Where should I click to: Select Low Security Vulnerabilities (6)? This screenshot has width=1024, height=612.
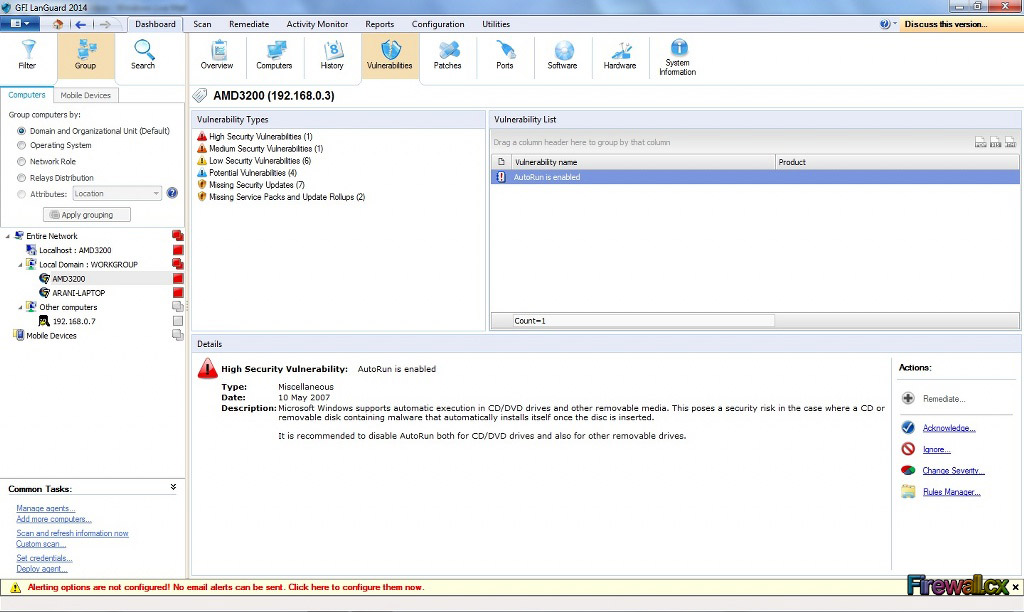(x=254, y=161)
